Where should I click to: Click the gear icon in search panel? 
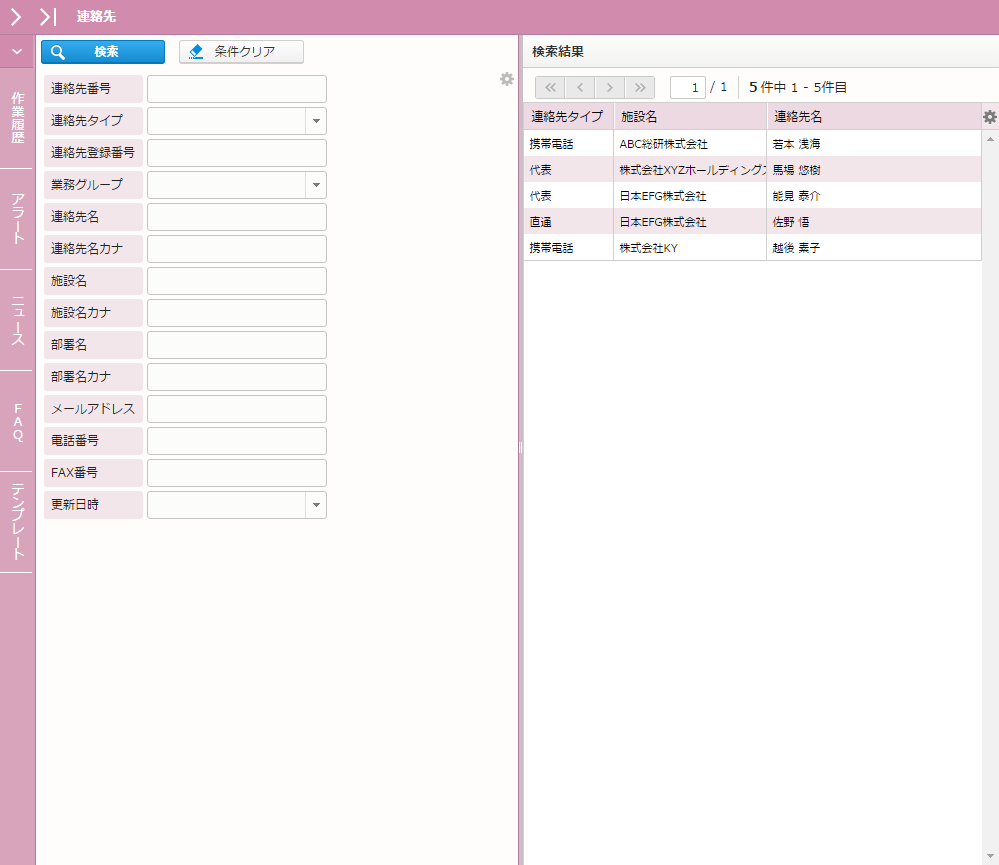[x=507, y=79]
